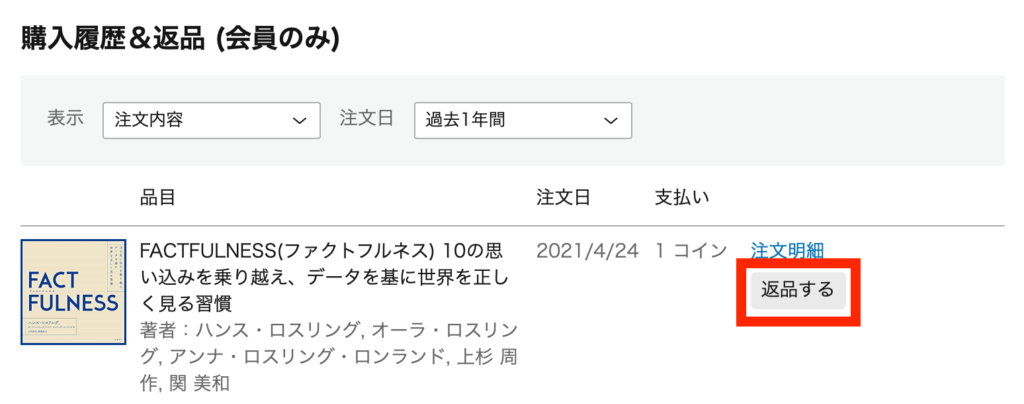Viewport: 1024px width, 404px height.
Task: Click the 注文日 column header above the date
Action: [564, 198]
